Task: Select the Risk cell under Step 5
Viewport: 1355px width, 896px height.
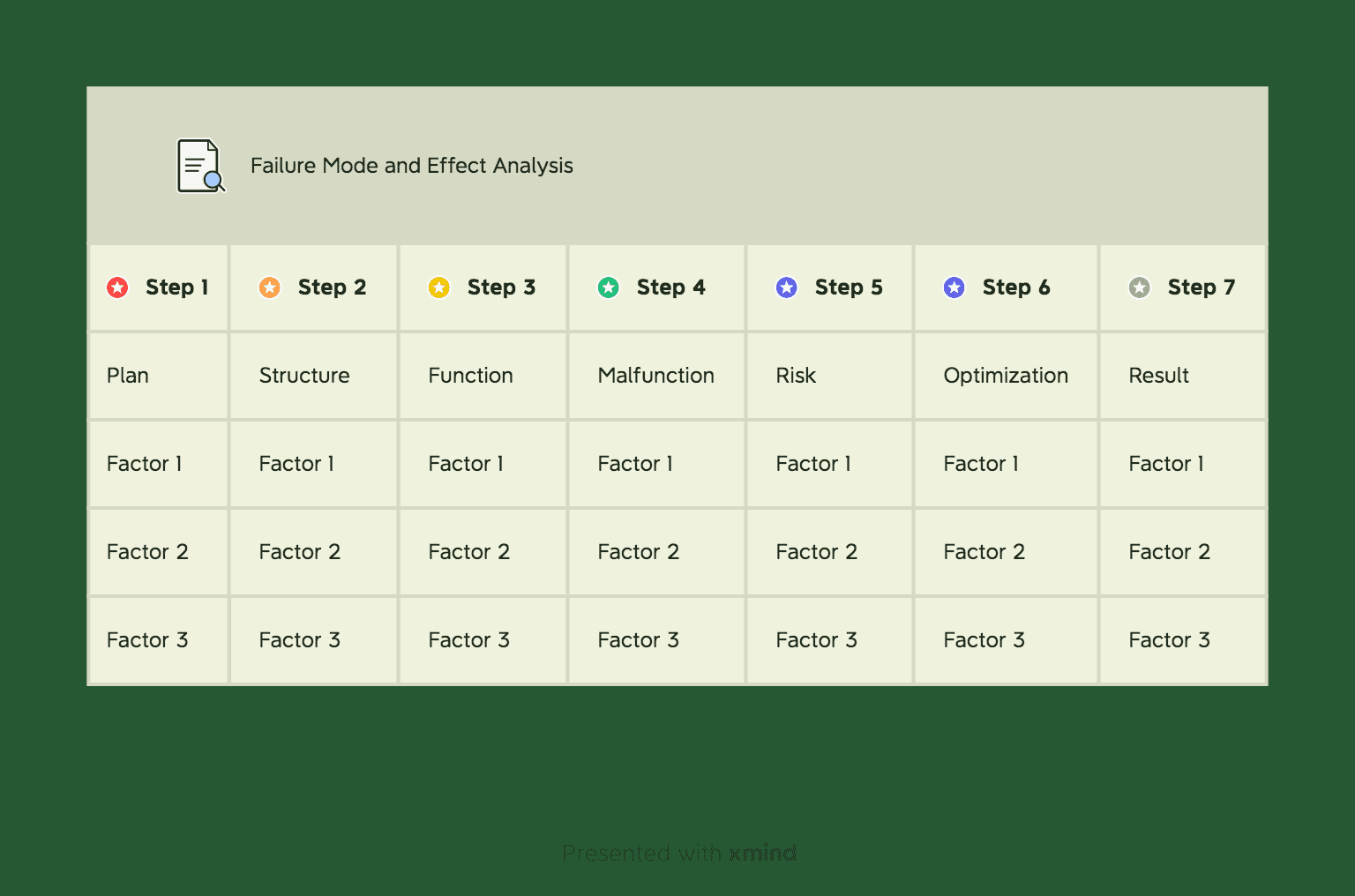Action: click(830, 376)
